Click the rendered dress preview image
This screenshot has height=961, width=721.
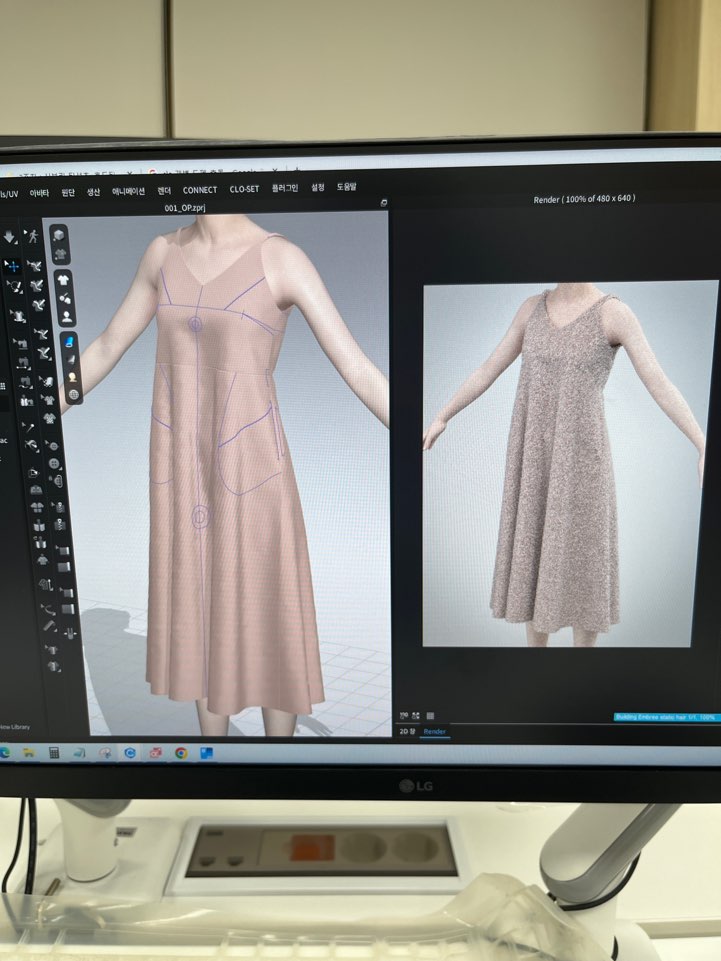tap(569, 465)
